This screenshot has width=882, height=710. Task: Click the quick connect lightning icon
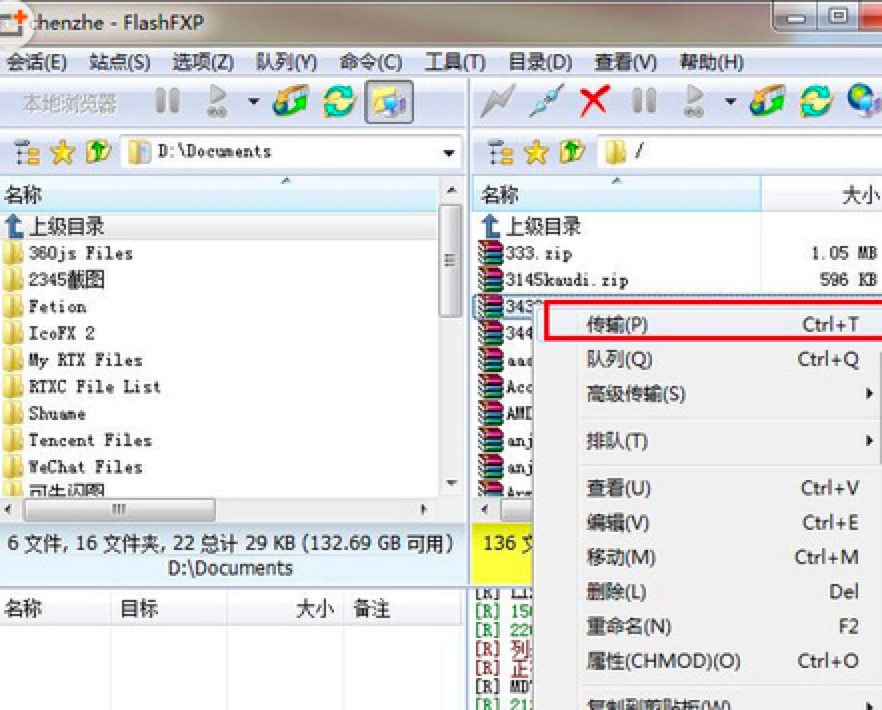496,102
